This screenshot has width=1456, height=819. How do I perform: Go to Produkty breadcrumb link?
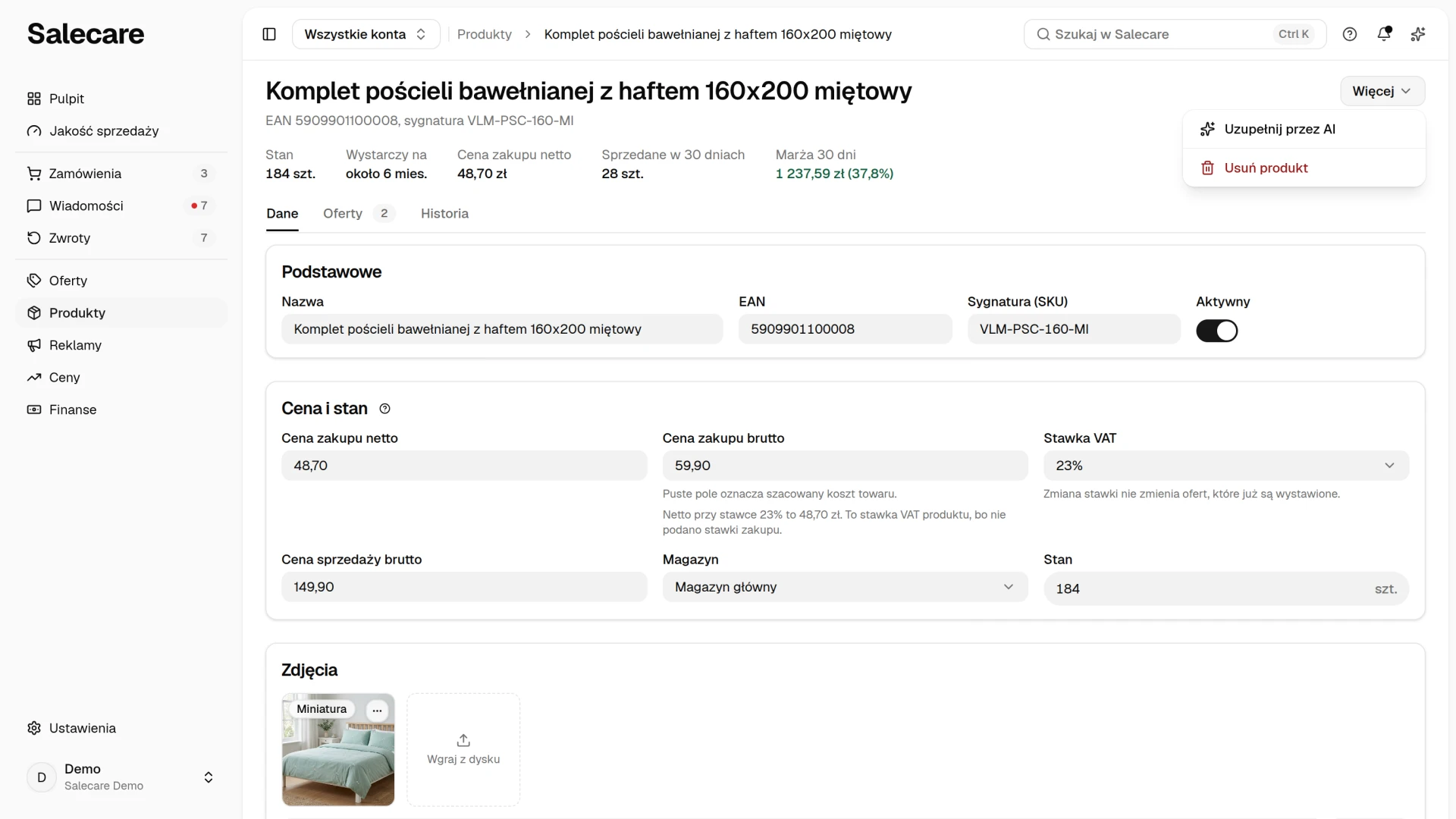pos(484,34)
